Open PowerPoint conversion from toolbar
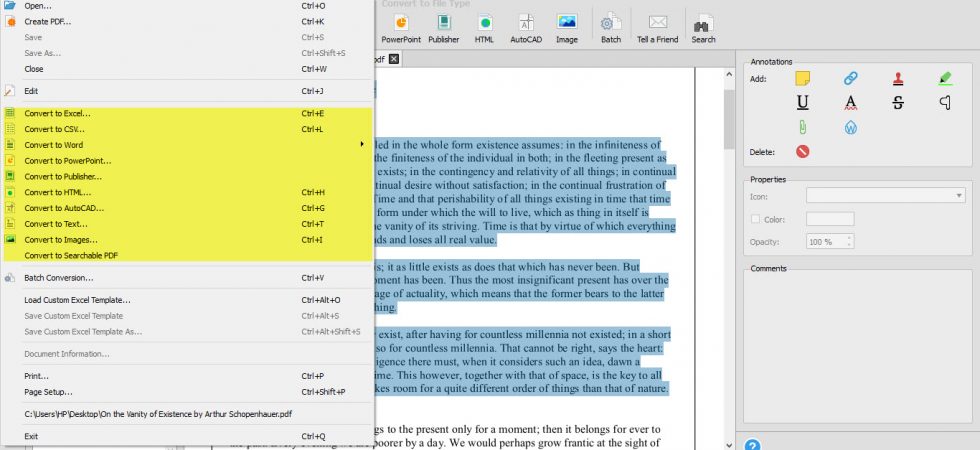 (x=401, y=29)
